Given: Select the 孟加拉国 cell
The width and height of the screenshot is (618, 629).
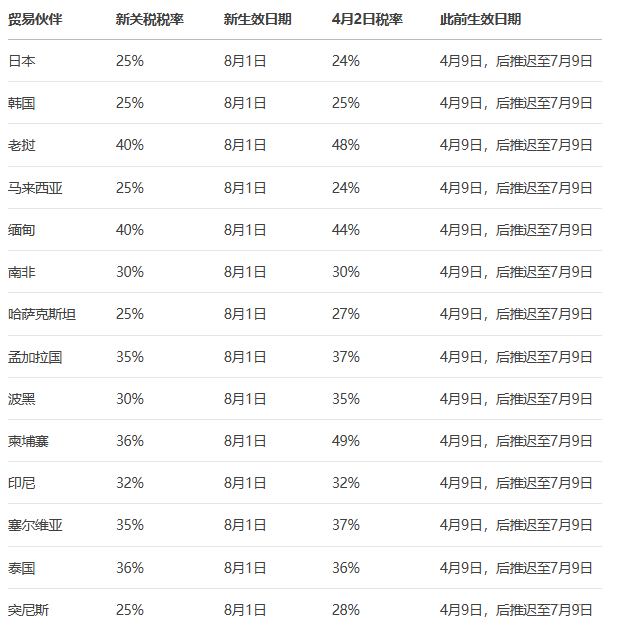Looking at the screenshot, I should 35,357.
